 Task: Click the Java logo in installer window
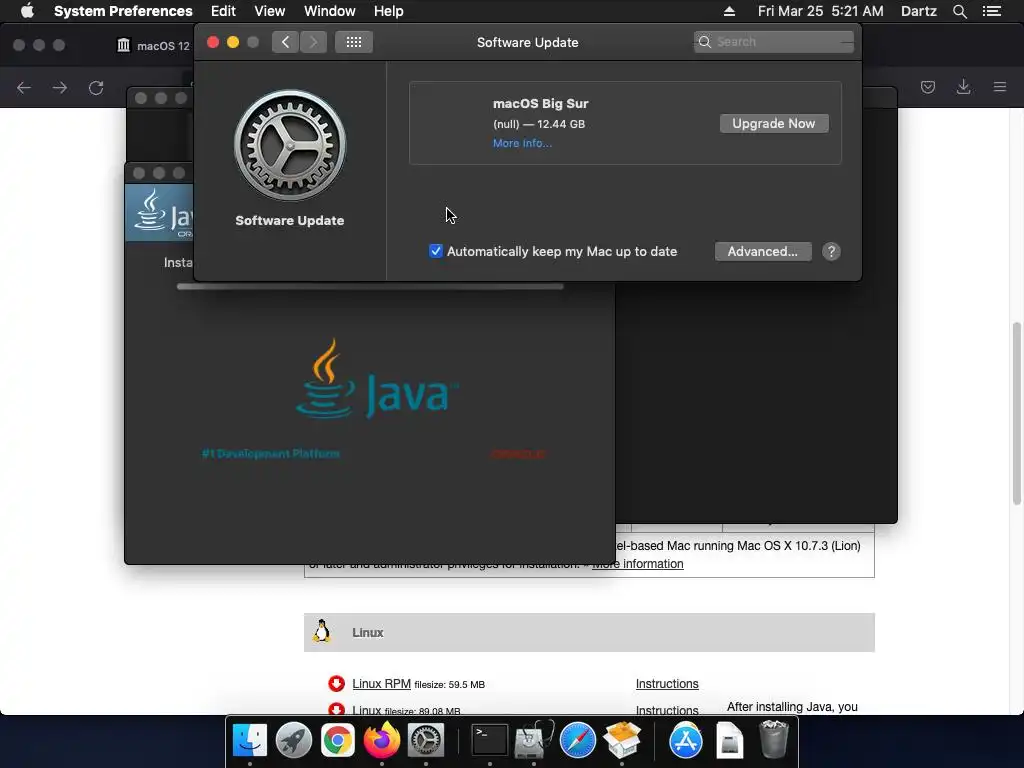[x=377, y=379]
